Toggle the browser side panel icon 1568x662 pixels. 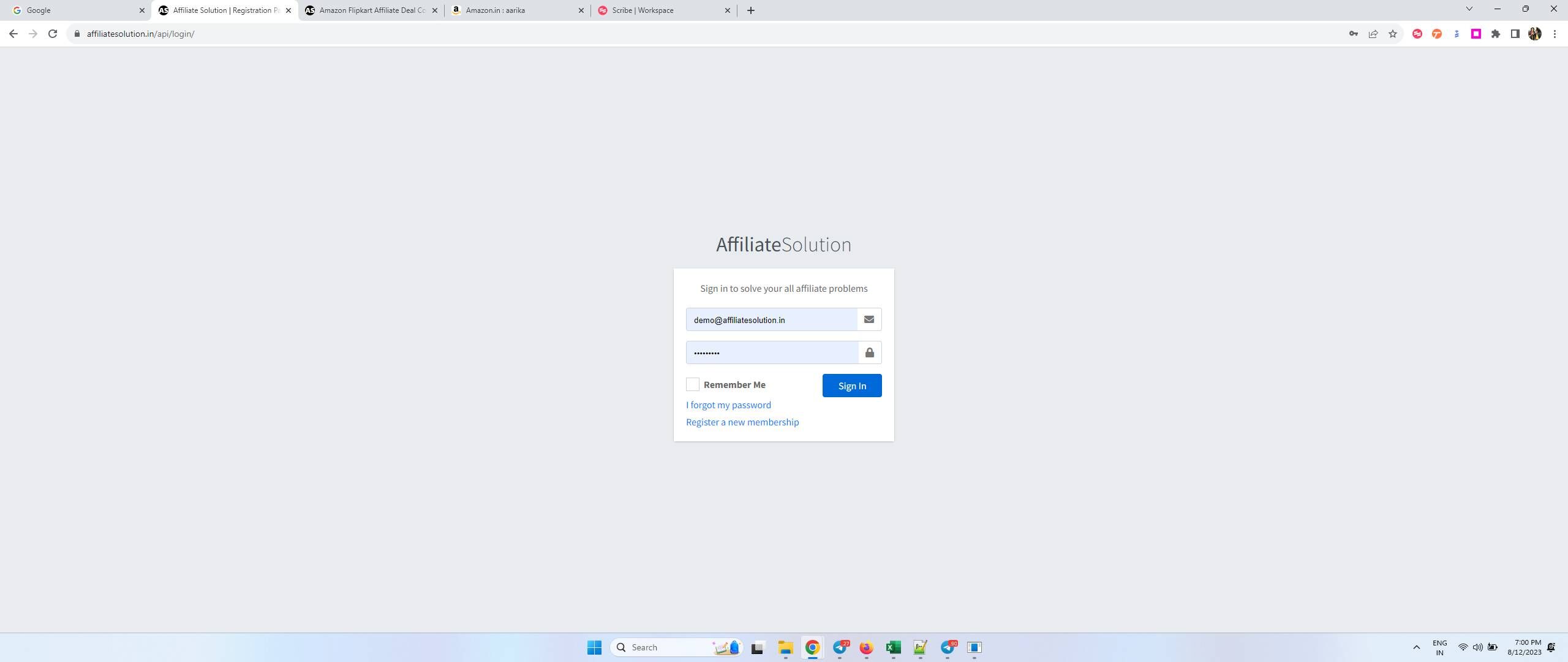point(1515,34)
